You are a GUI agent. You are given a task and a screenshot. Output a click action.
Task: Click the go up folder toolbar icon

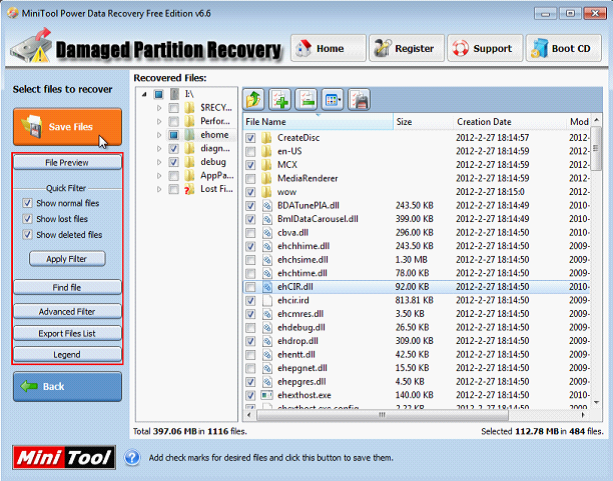pos(253,100)
